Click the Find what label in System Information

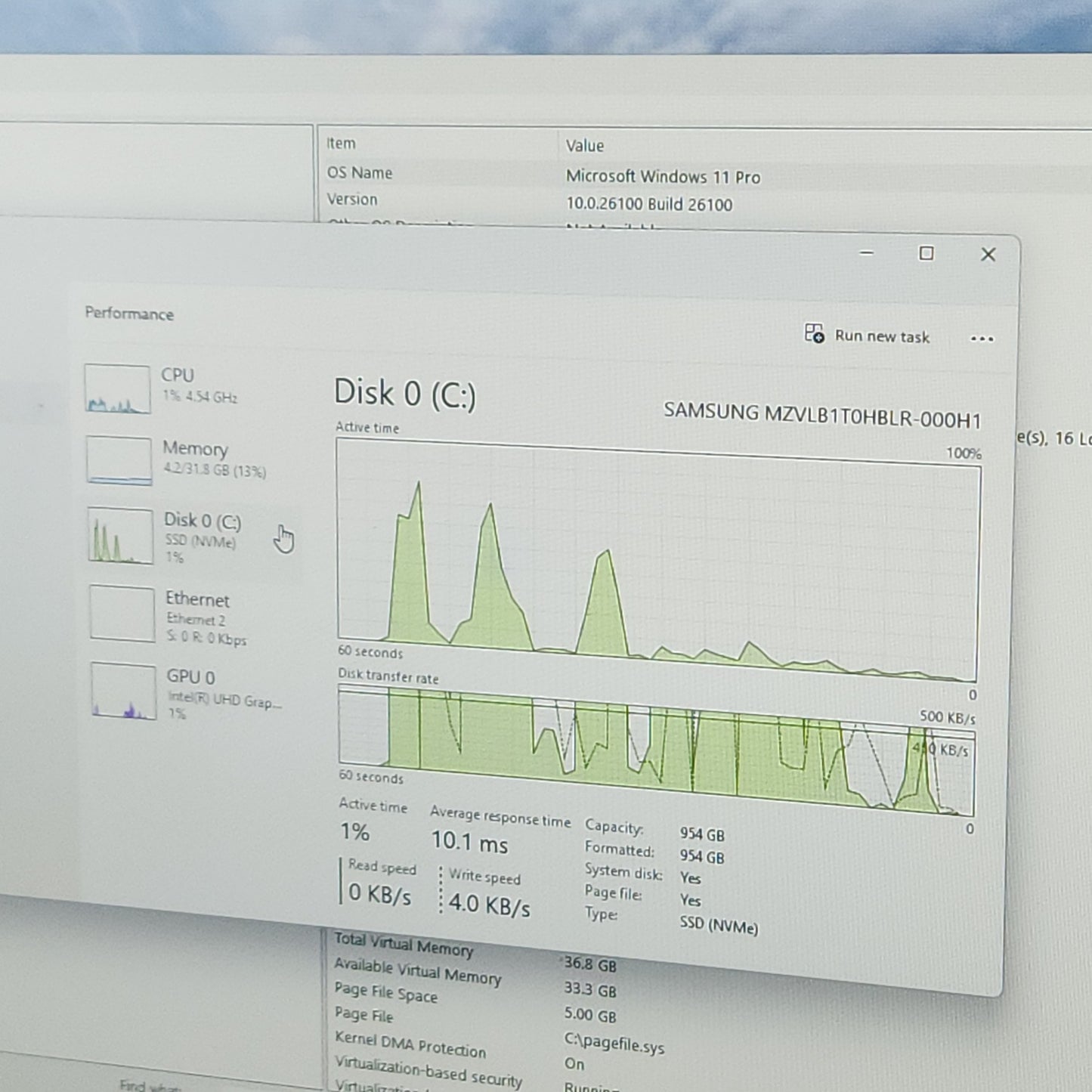click(x=149, y=1085)
